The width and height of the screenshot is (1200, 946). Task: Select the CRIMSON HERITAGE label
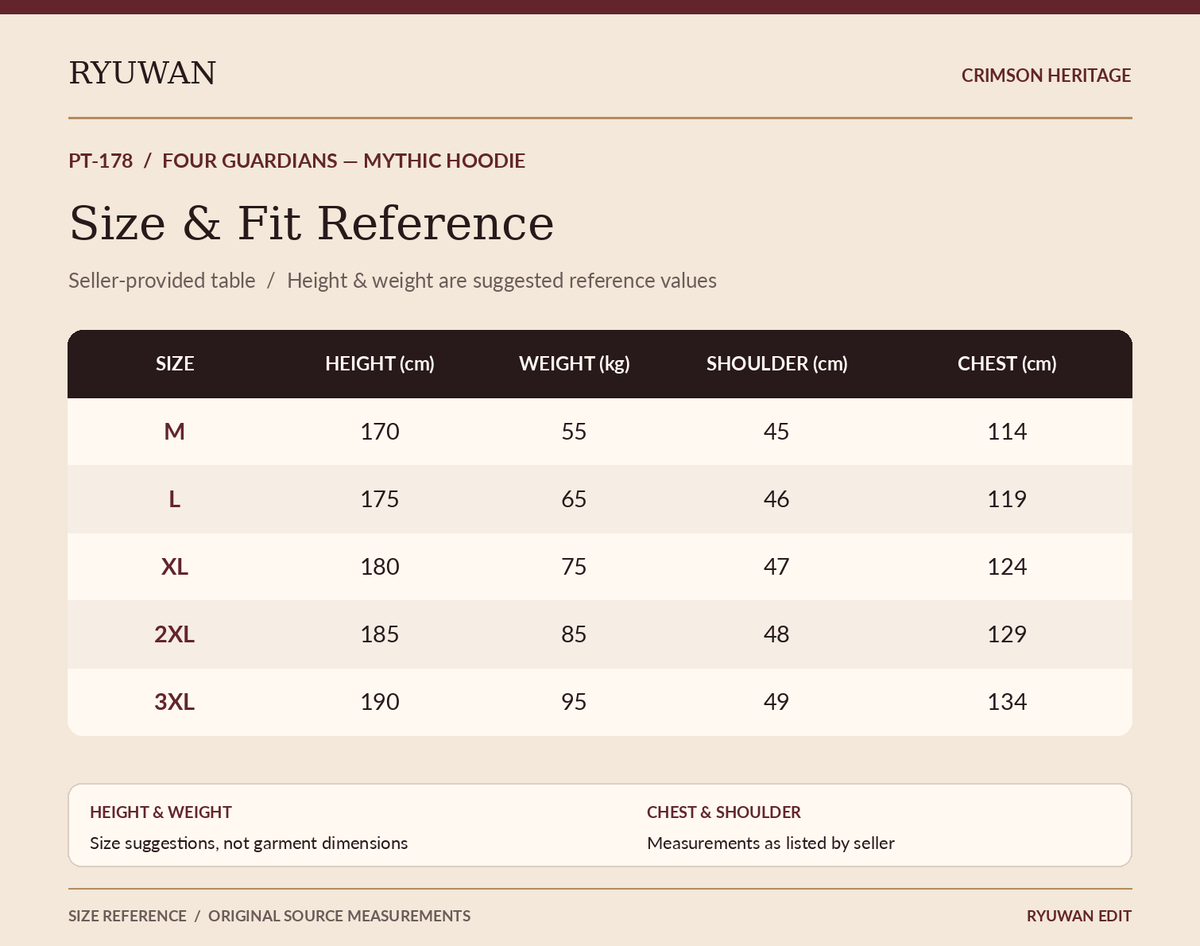[1046, 75]
